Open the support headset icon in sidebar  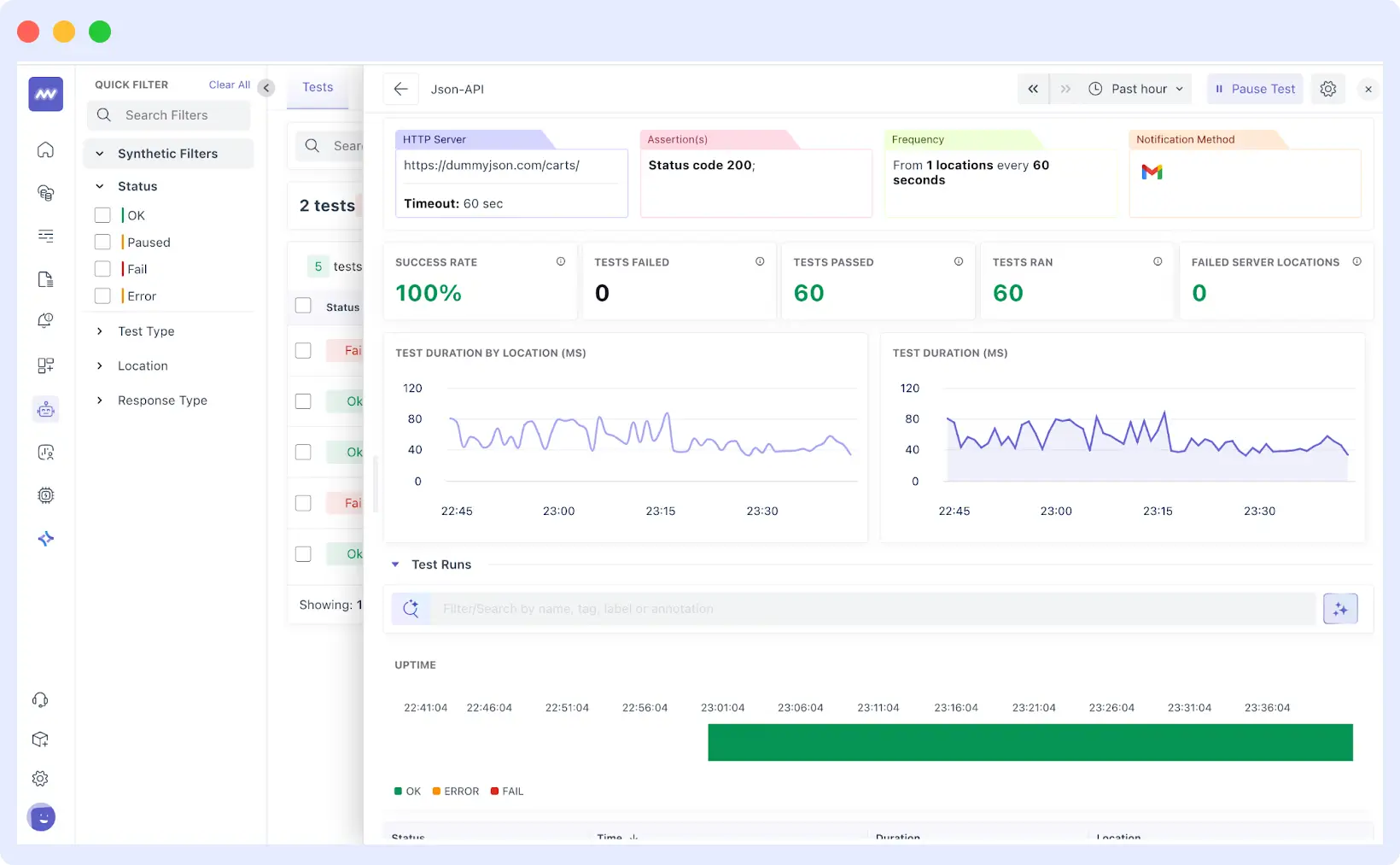[x=40, y=699]
